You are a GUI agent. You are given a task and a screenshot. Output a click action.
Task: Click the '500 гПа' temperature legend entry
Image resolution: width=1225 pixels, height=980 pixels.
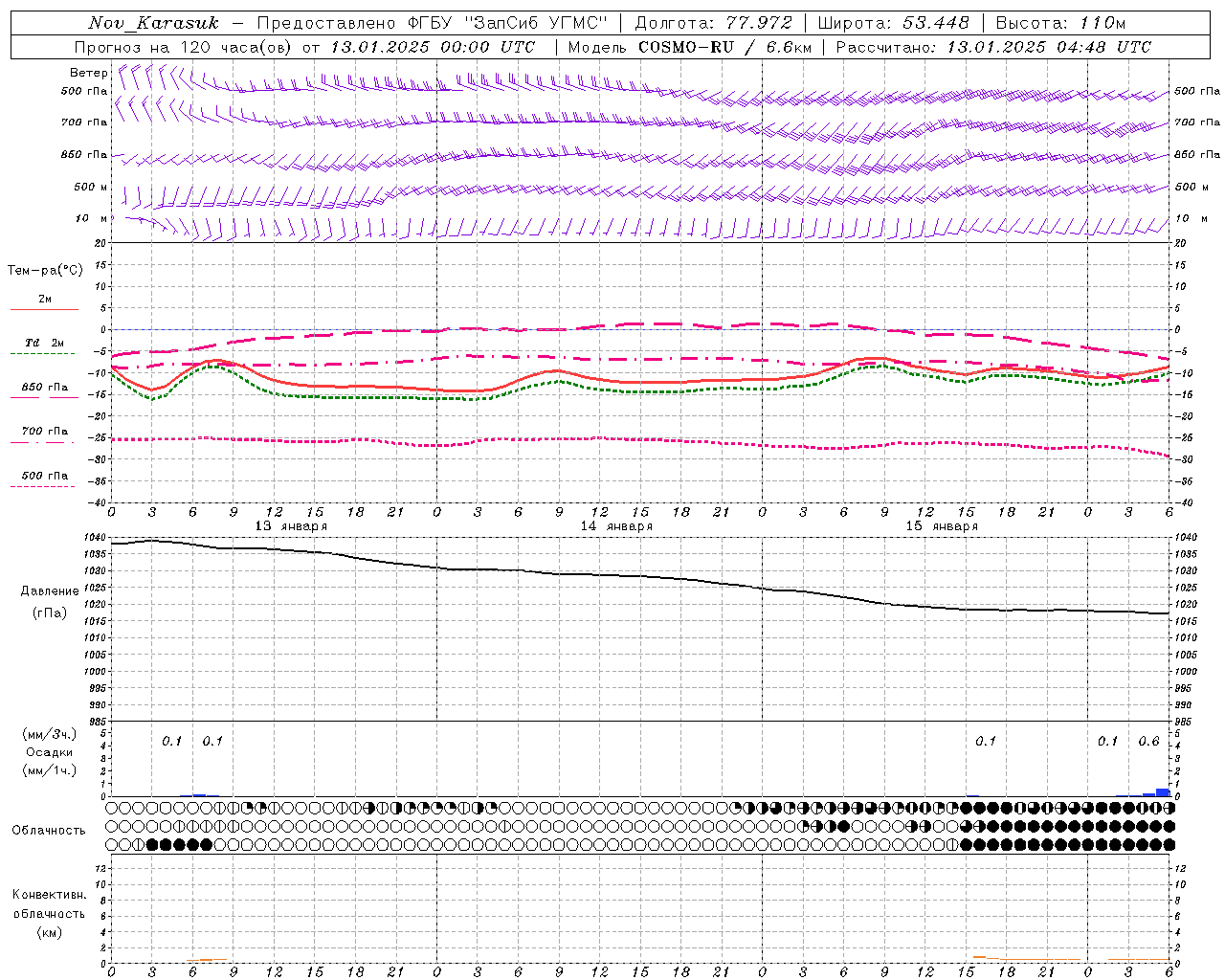pos(45,476)
